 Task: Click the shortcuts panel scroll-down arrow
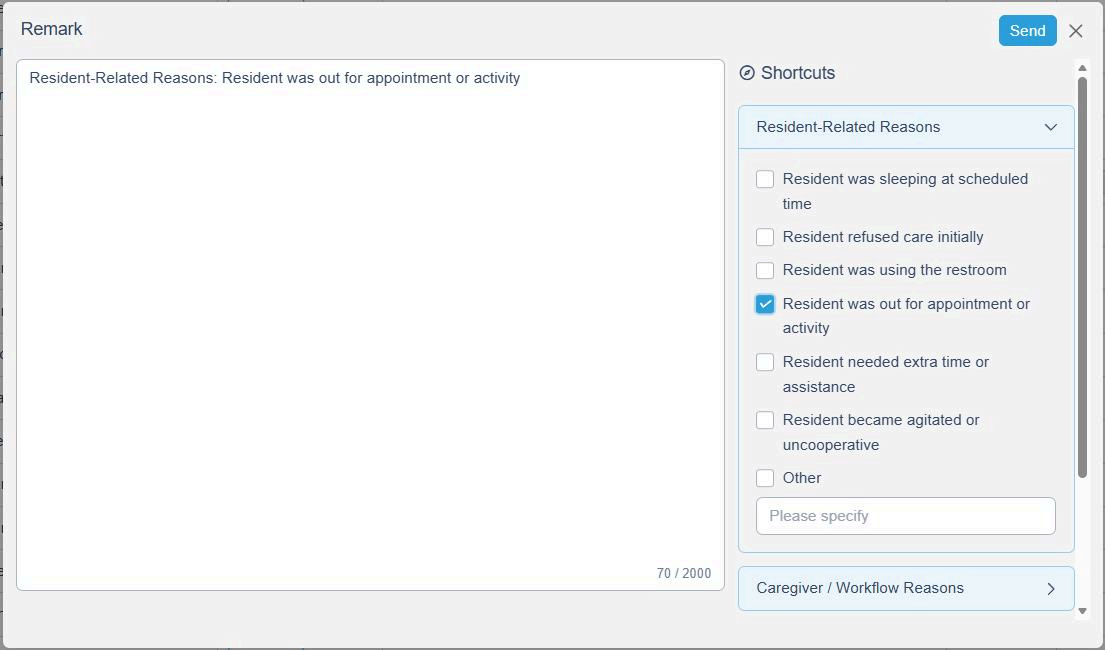coord(1082,611)
